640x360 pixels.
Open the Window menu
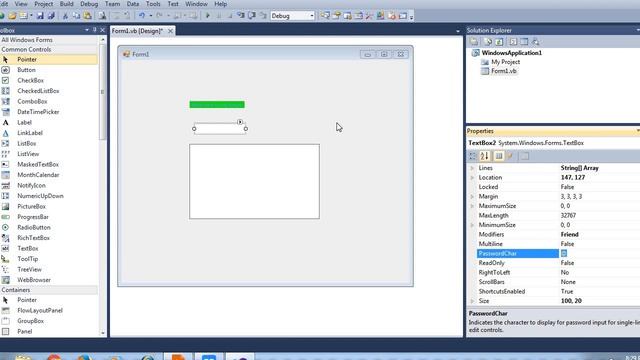coord(196,4)
